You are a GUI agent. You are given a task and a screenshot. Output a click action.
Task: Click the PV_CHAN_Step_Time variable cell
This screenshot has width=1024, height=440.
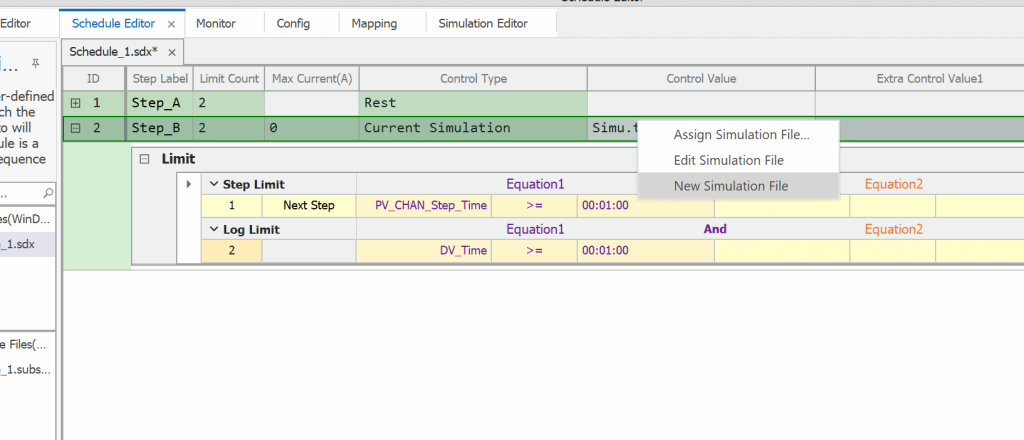click(424, 206)
